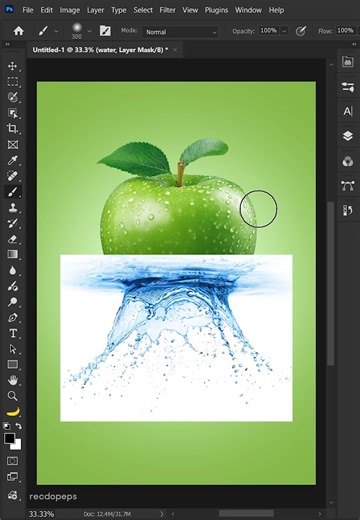This screenshot has height=520, width=360.
Task: Select the Eraser tool
Action: point(13,239)
